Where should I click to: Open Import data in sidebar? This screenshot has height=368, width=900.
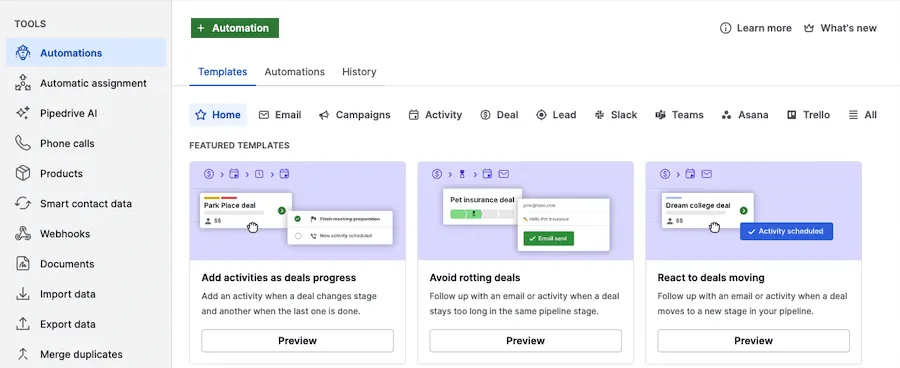click(86, 294)
